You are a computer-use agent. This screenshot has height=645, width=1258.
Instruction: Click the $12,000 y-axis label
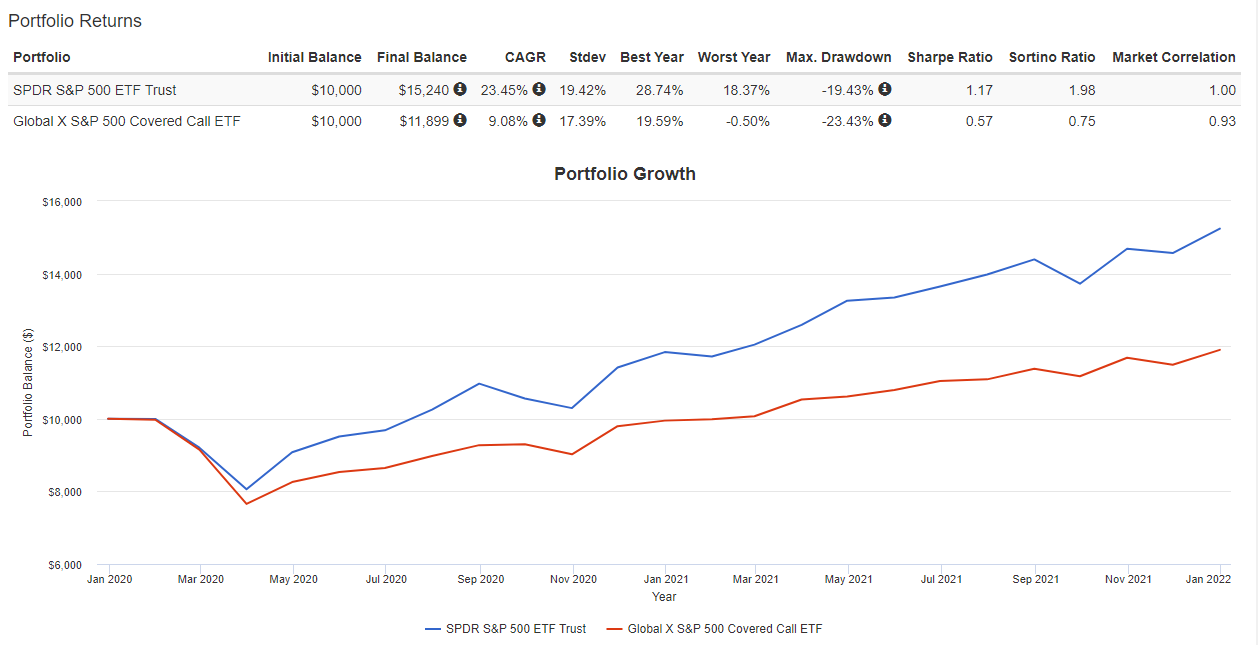point(62,347)
